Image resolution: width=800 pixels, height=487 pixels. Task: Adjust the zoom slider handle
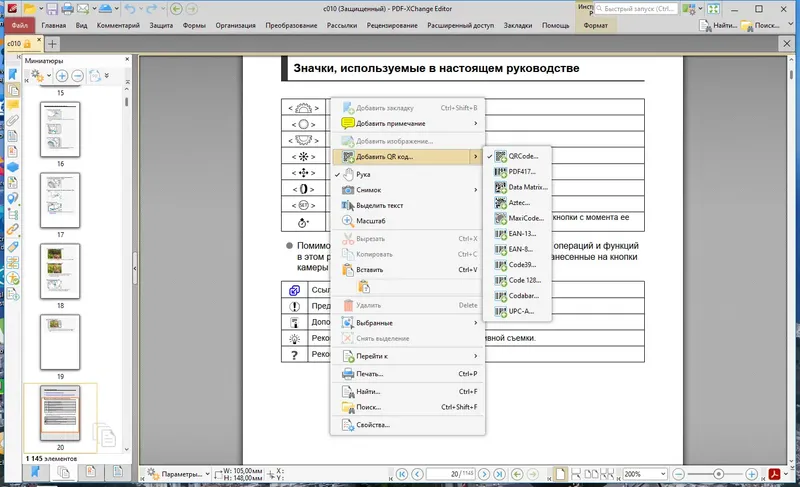[718, 474]
